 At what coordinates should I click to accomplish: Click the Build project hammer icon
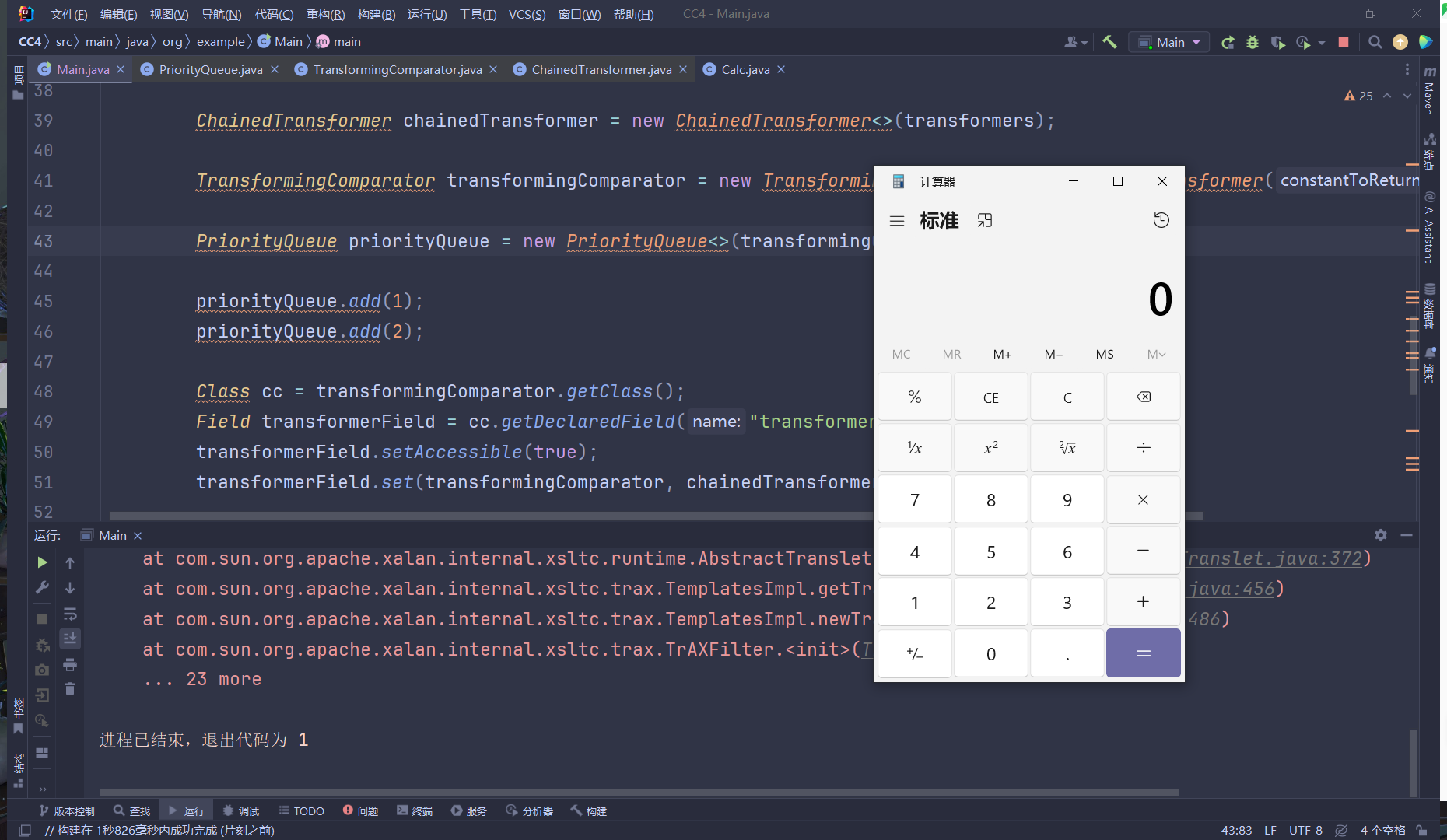[x=1110, y=41]
